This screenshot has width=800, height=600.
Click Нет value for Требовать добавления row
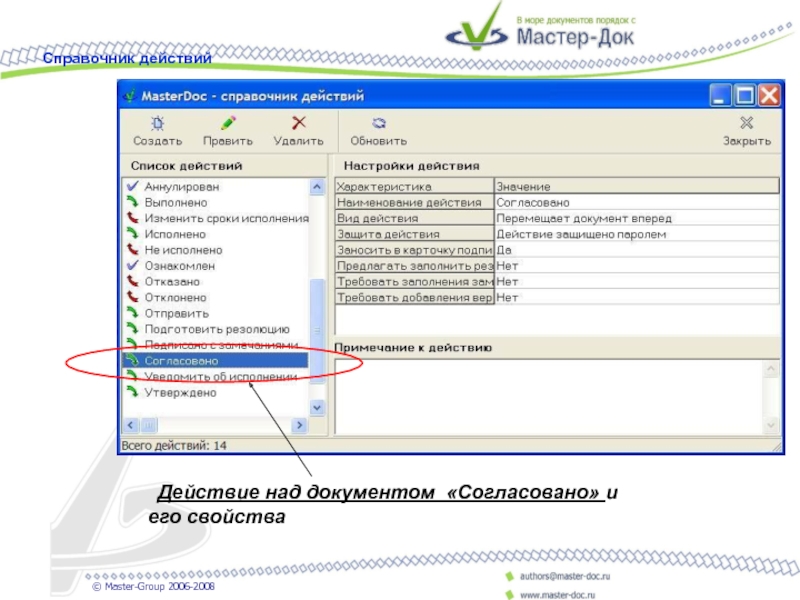tap(637, 297)
